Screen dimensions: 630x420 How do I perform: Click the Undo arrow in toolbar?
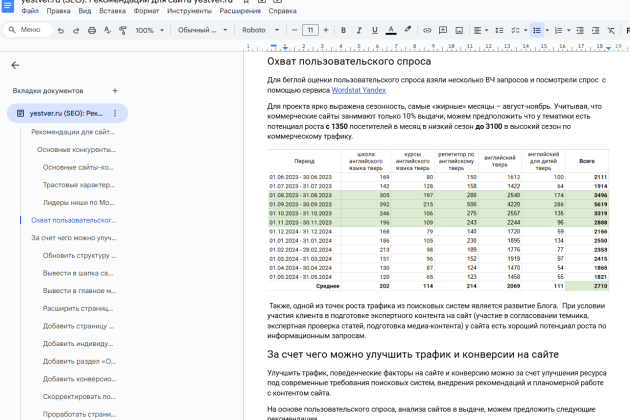61,30
